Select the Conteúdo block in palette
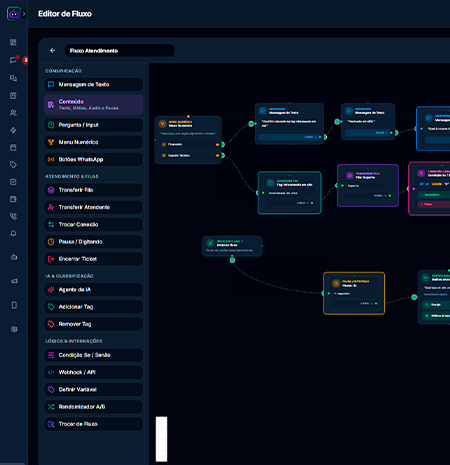Screen dimensions: 450x465 click(x=94, y=105)
